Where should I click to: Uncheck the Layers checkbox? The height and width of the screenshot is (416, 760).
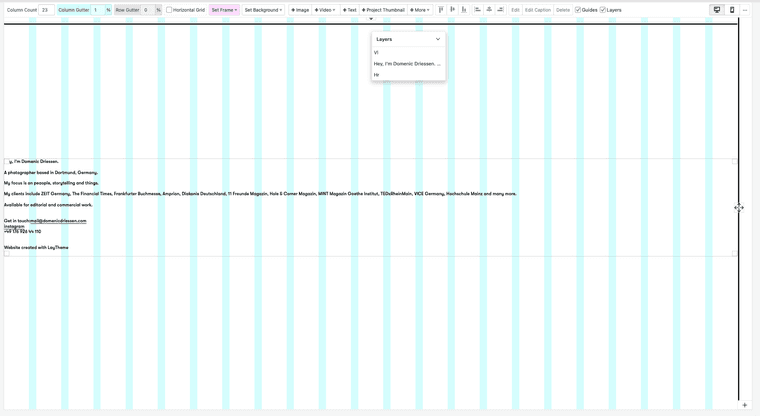603,10
